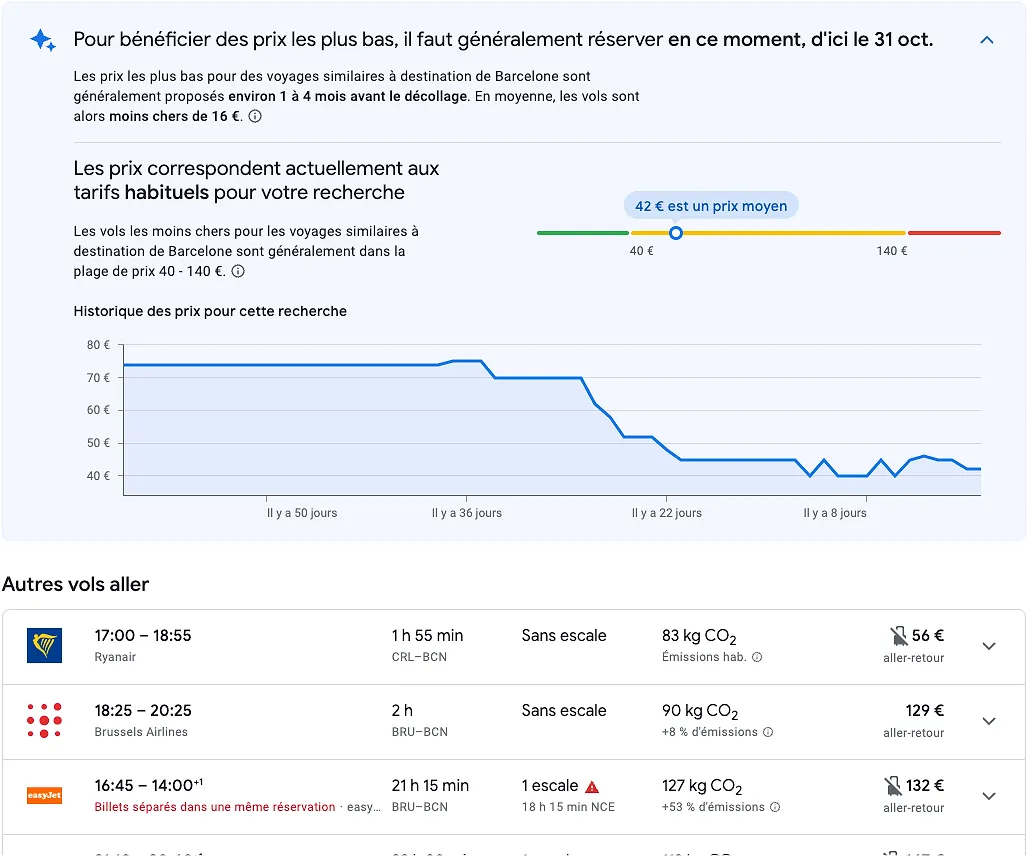This screenshot has height=856, width=1030.
Task: Expand the Brussels Airlines 18:25 flight details
Action: click(989, 721)
